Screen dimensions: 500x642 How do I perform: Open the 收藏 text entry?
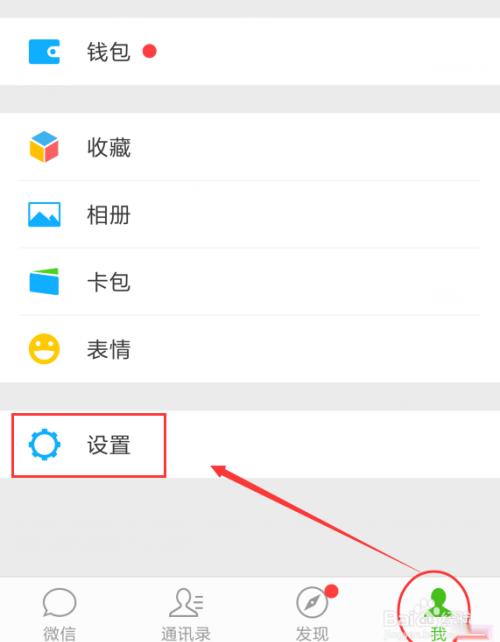click(109, 147)
